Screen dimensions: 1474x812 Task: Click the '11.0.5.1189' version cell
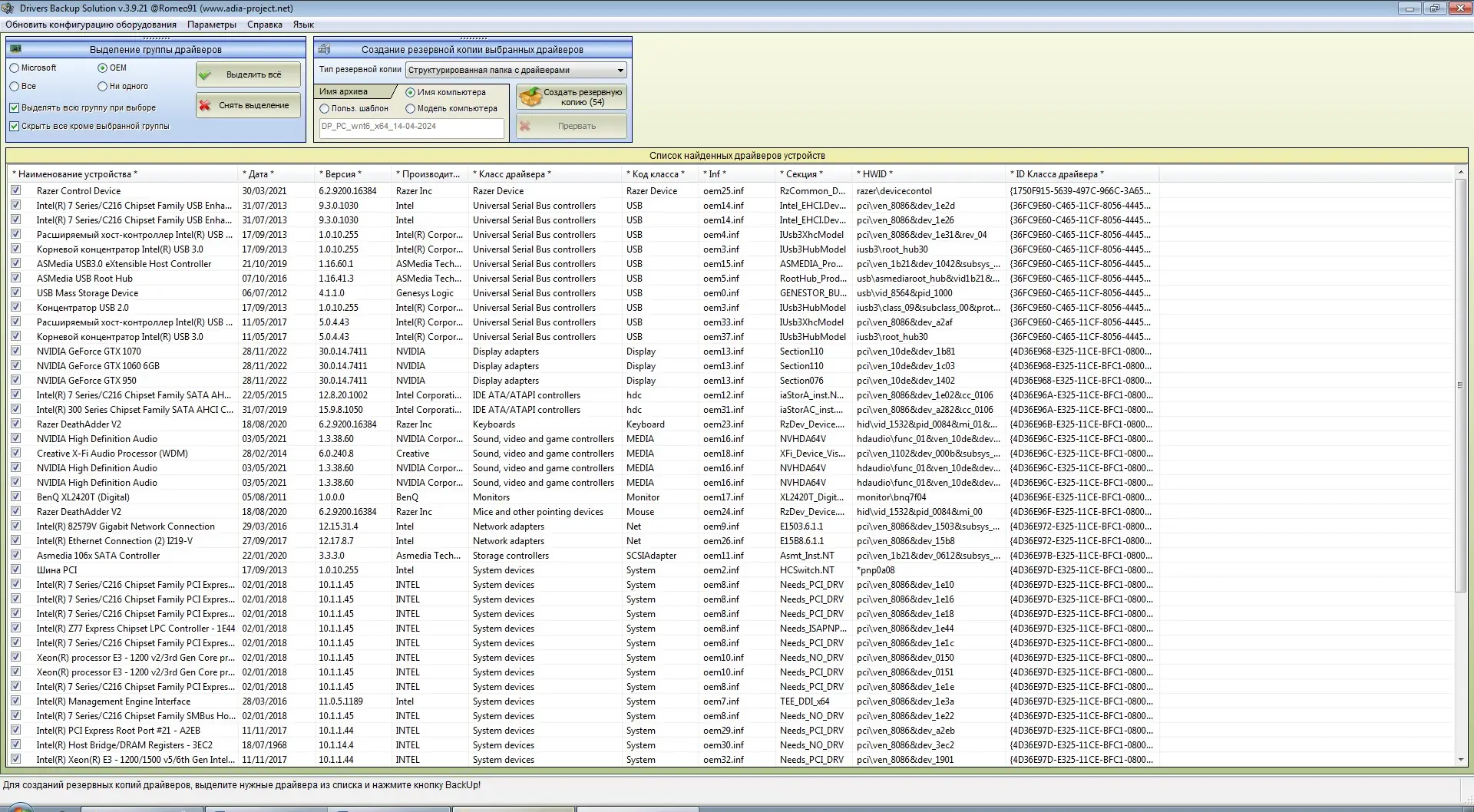tap(341, 701)
